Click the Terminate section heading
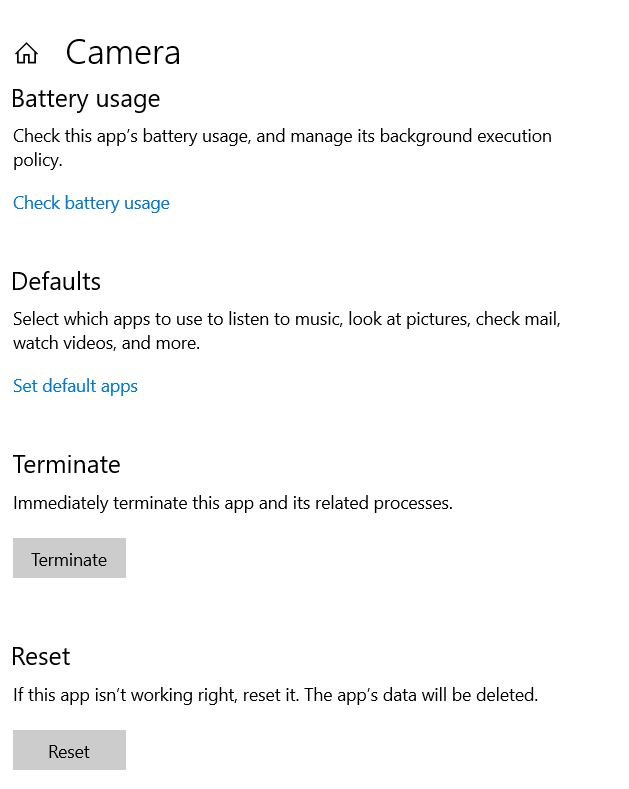Image resolution: width=629 pixels, height=789 pixels. (x=66, y=464)
